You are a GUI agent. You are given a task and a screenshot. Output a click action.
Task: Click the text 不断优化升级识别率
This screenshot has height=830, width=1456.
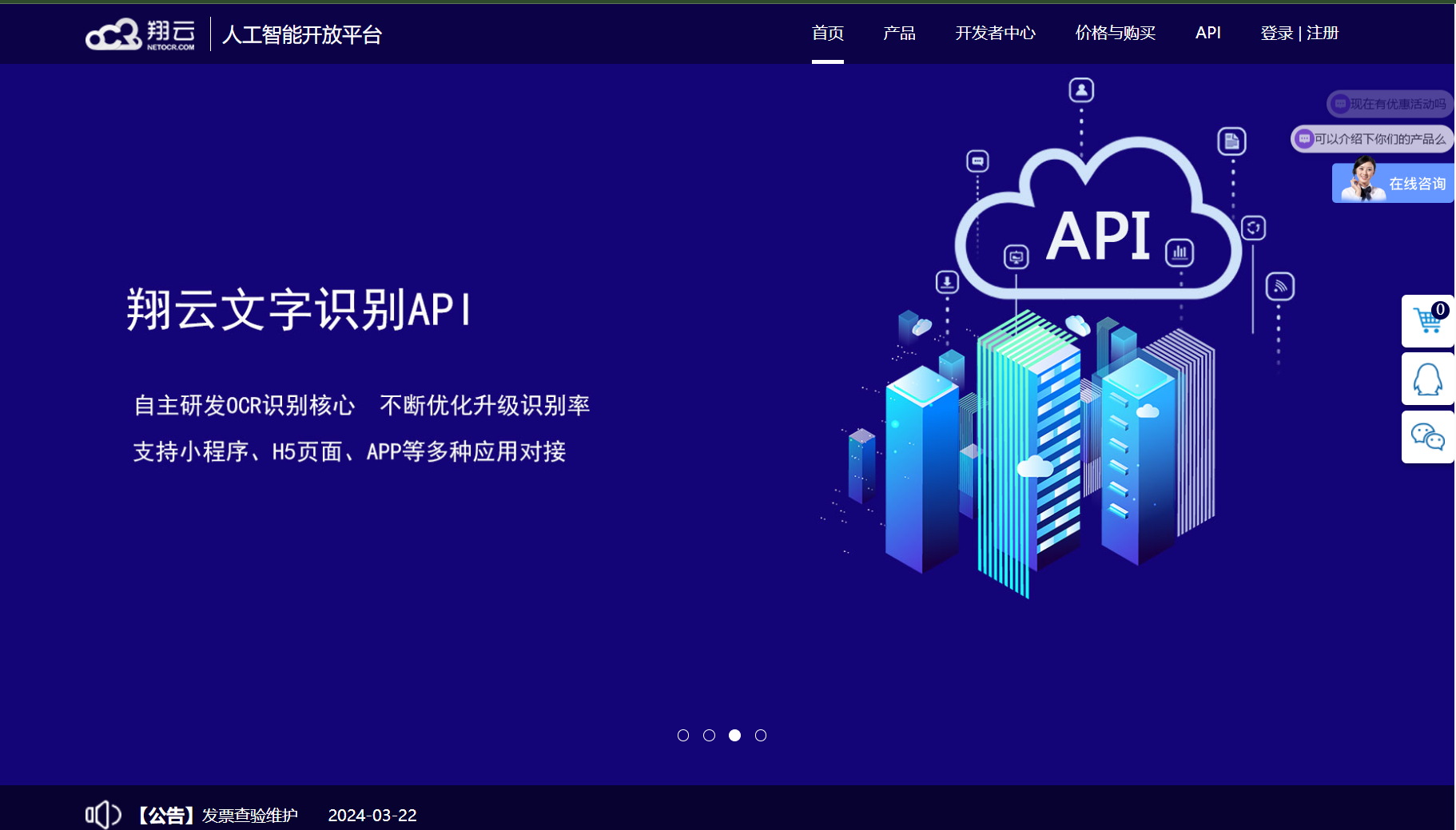point(485,405)
